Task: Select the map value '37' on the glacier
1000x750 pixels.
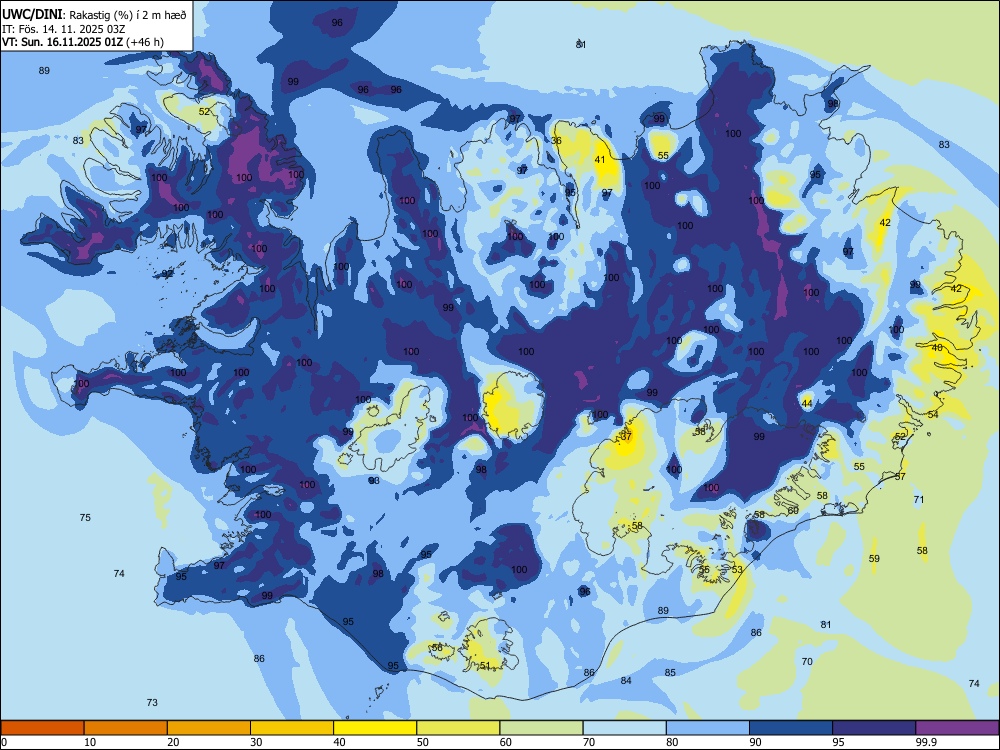Action: click(x=626, y=436)
